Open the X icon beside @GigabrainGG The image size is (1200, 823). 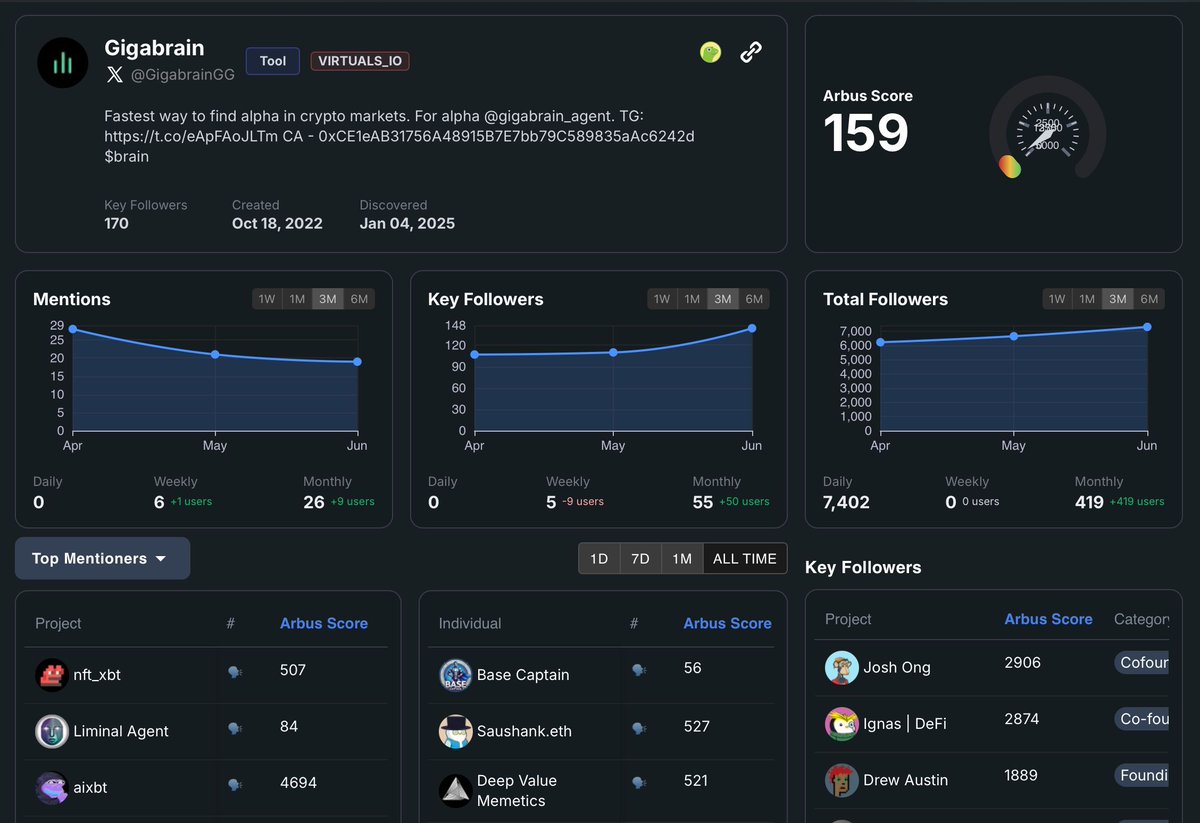(115, 74)
